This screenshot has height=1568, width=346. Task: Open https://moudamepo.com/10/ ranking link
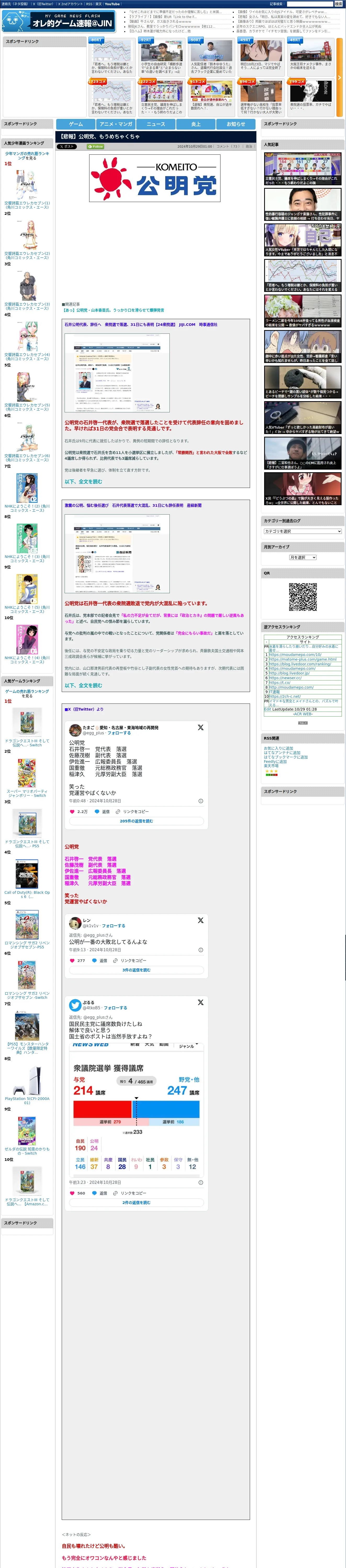296,654
